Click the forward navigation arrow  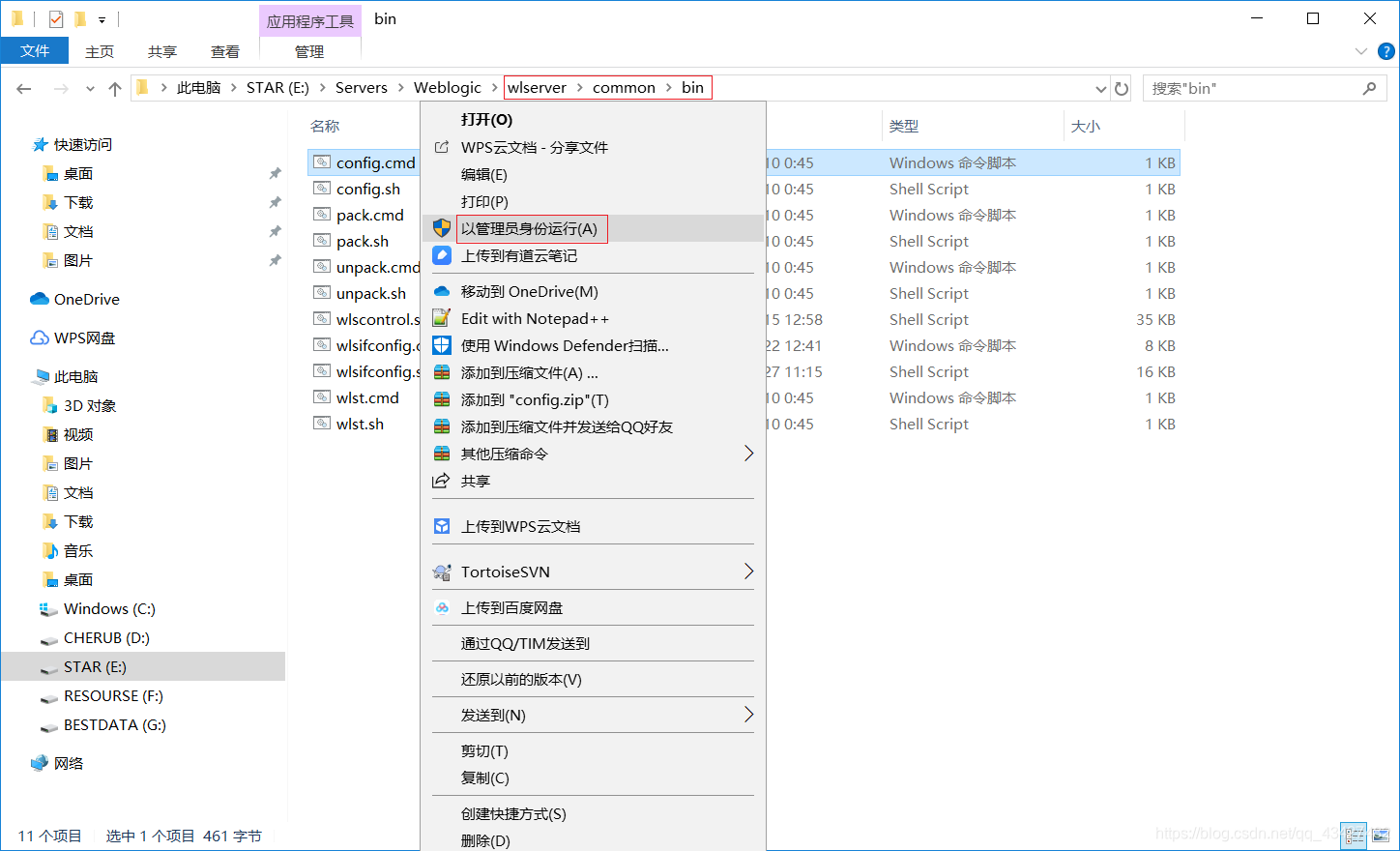pos(61,88)
